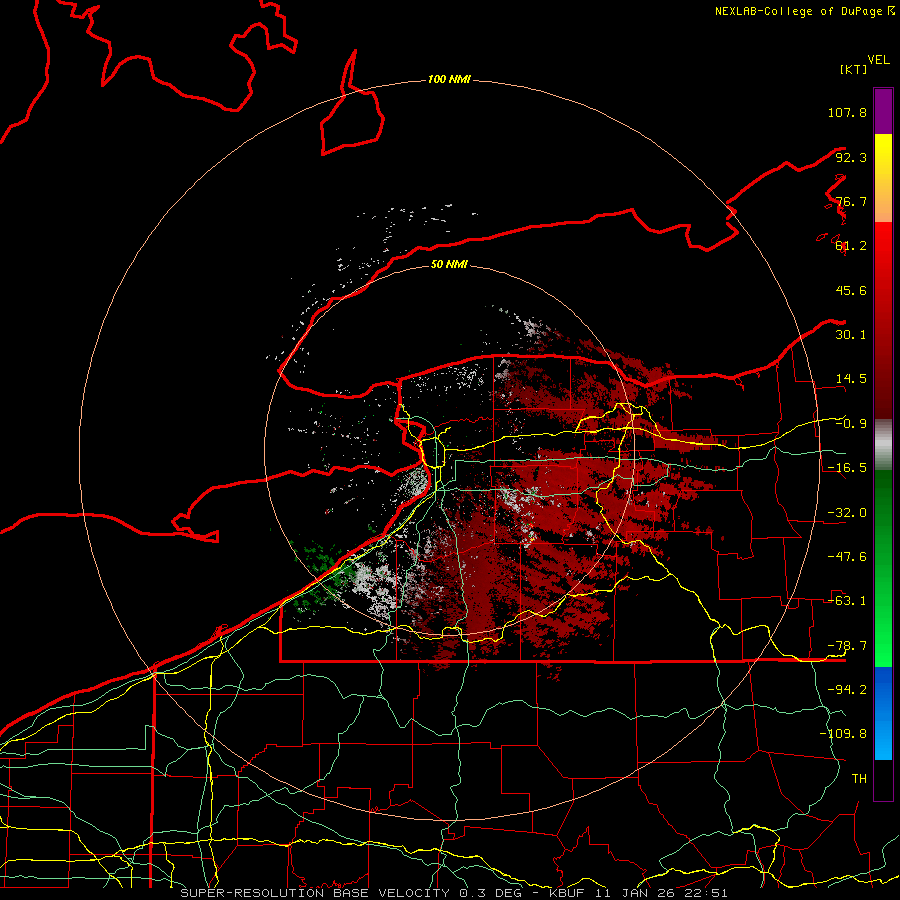Viewport: 900px width, 900px height.
Task: Click the -78.7 legend value
Action: [x=847, y=646]
